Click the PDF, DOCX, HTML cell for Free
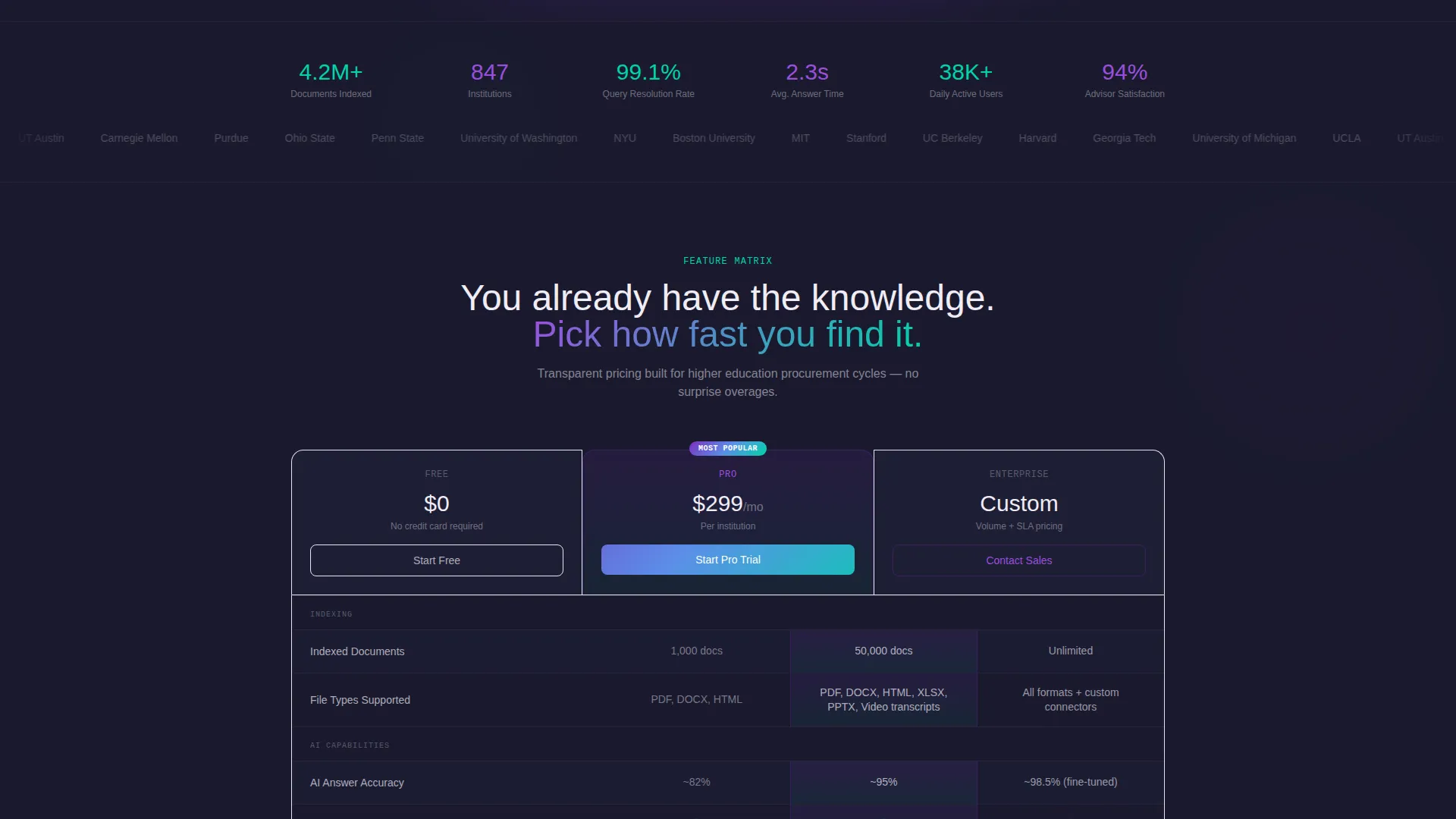1456x819 pixels. tap(696, 699)
